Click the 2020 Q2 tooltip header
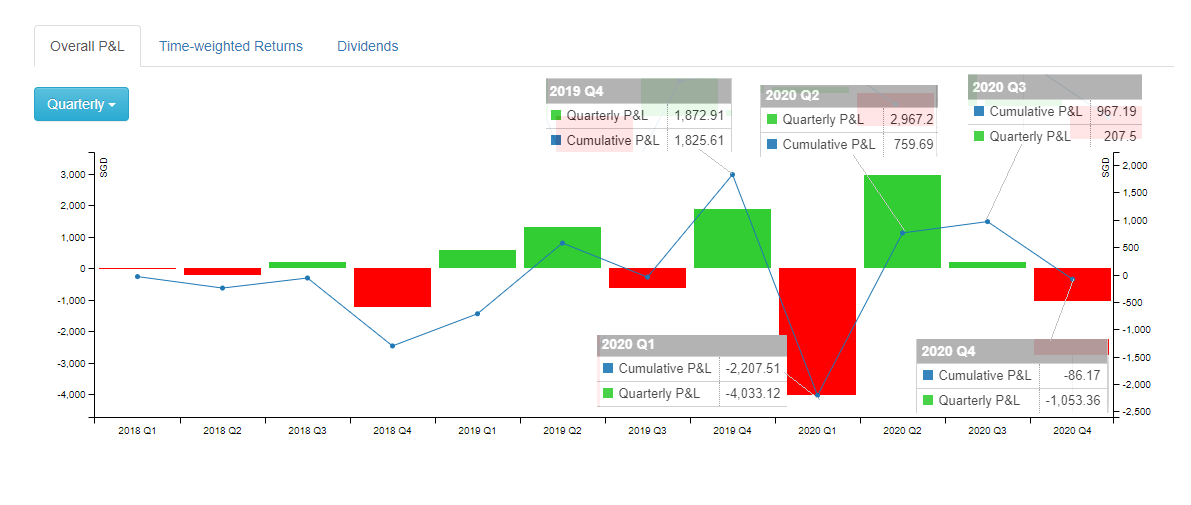Image resolution: width=1191 pixels, height=505 pixels. click(x=848, y=96)
